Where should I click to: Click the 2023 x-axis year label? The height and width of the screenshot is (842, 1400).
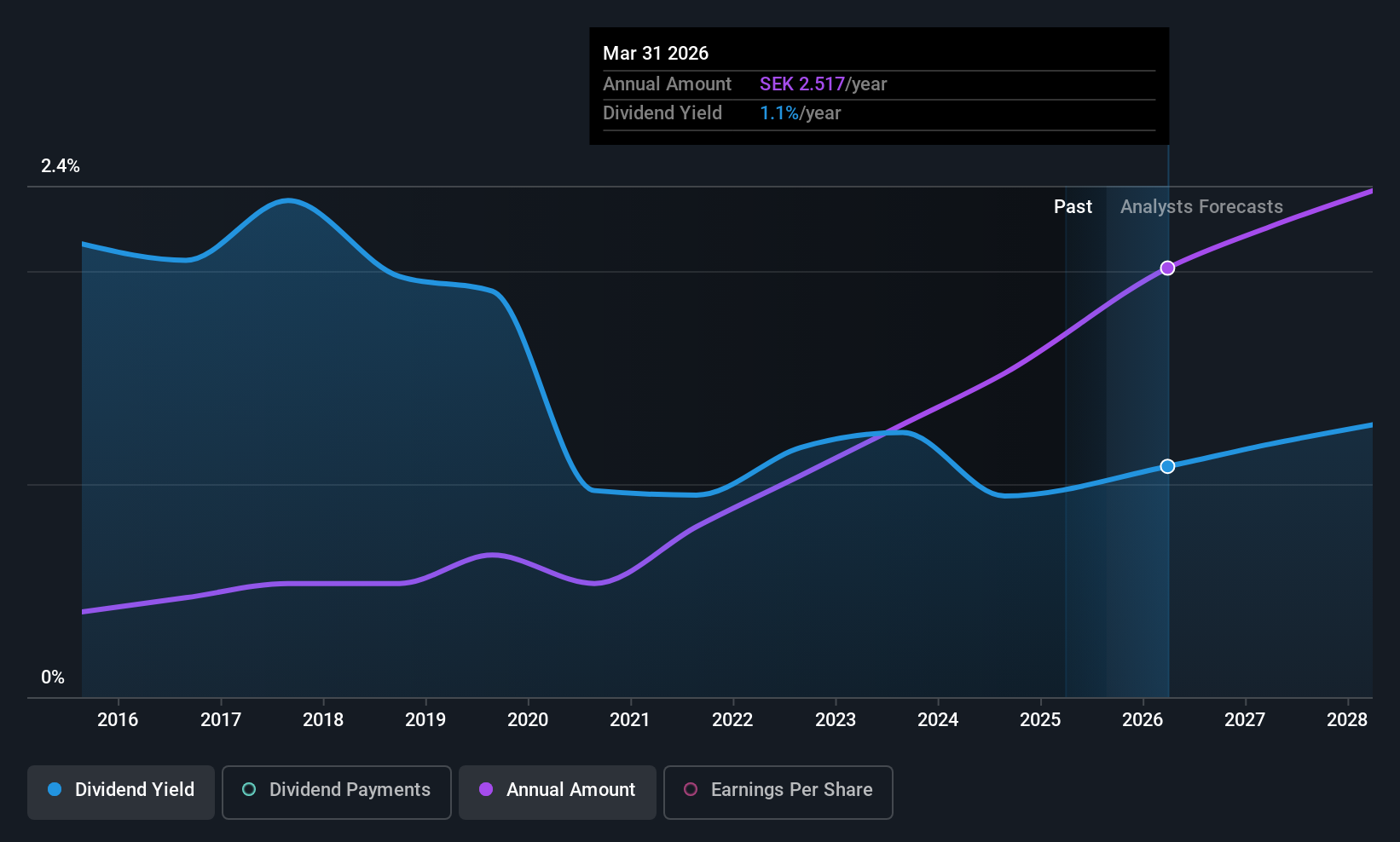pyautogui.click(x=836, y=719)
